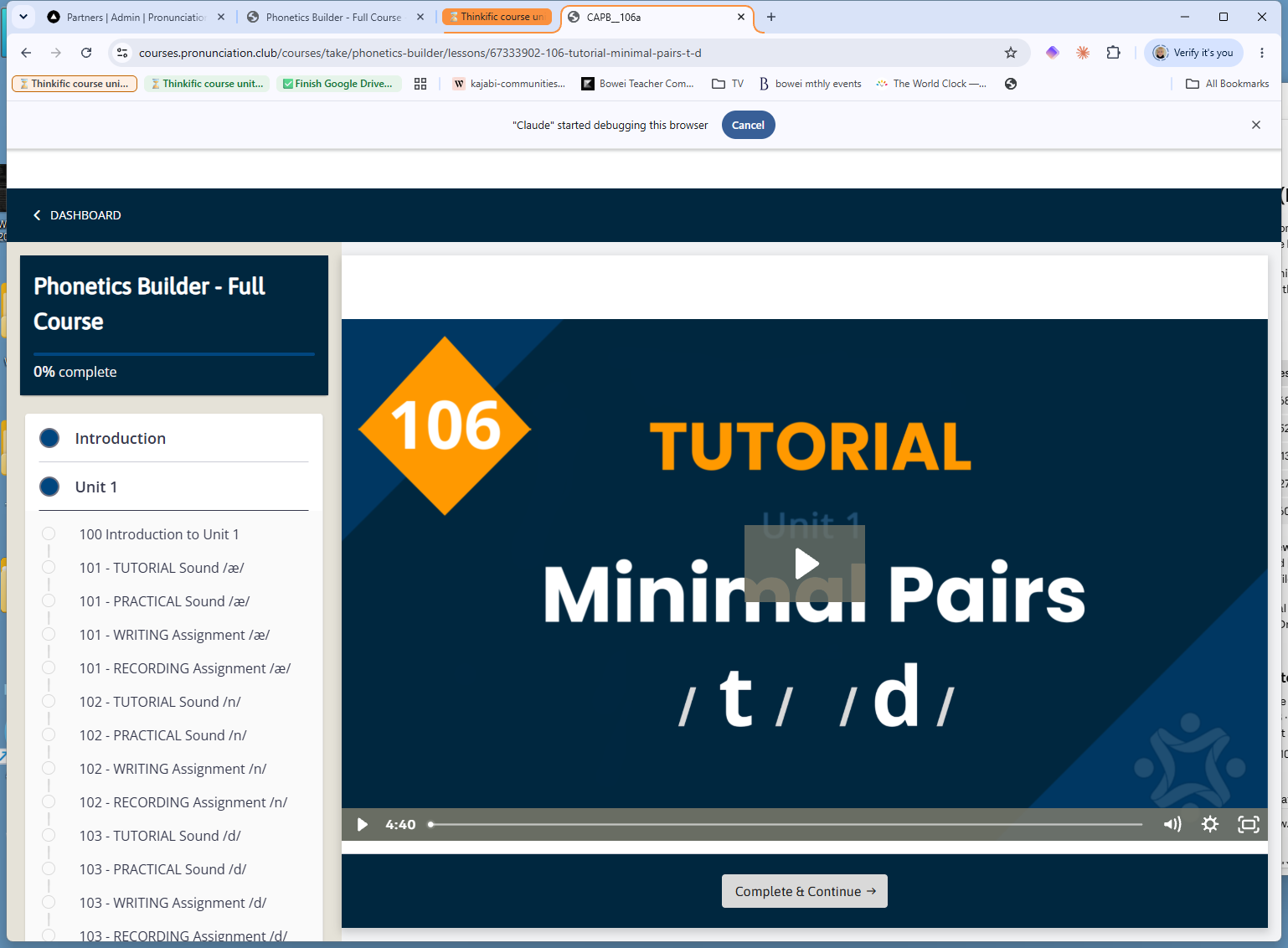Cancel the Claude debugging session

[748, 125]
